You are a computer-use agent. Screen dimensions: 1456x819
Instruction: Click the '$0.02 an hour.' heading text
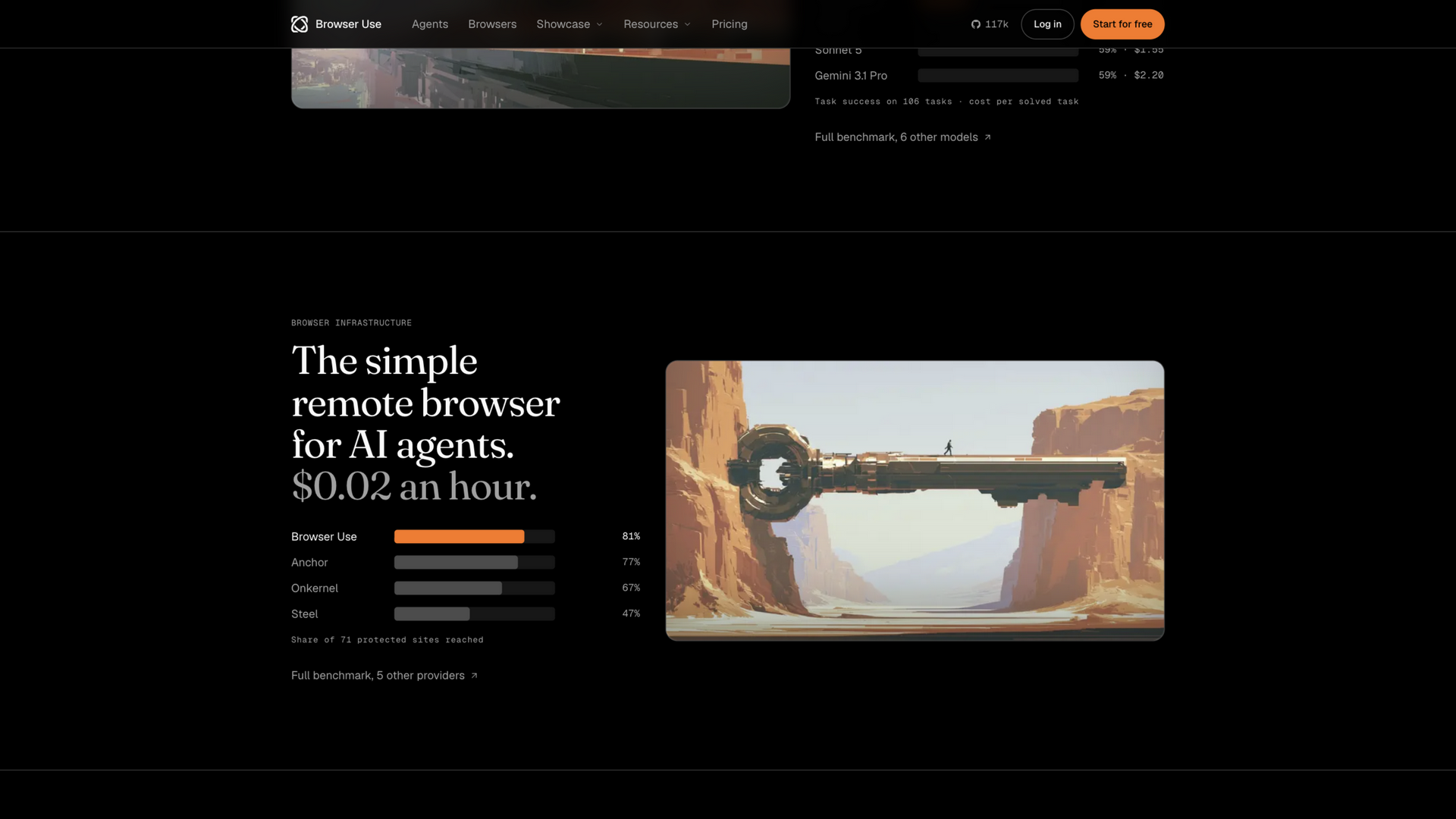click(x=414, y=486)
